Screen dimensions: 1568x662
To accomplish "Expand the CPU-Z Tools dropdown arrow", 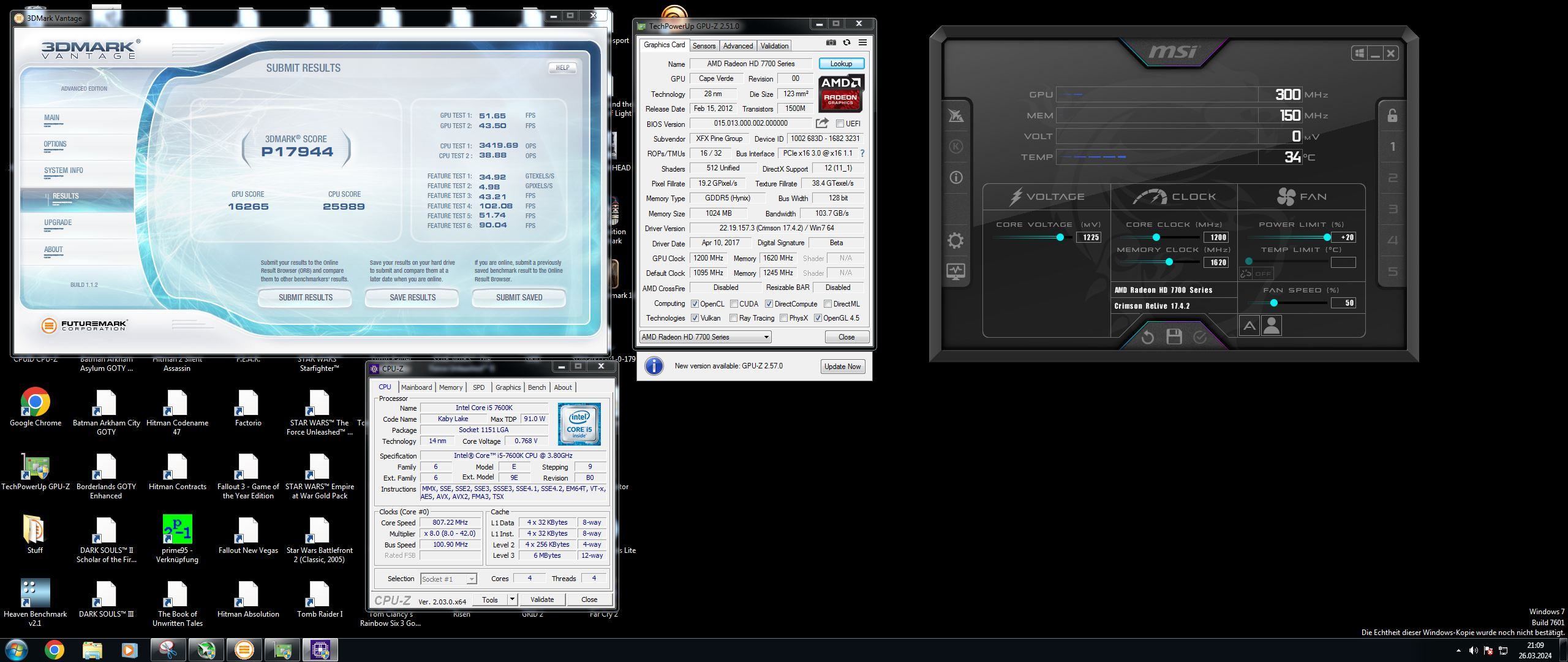I will click(512, 599).
